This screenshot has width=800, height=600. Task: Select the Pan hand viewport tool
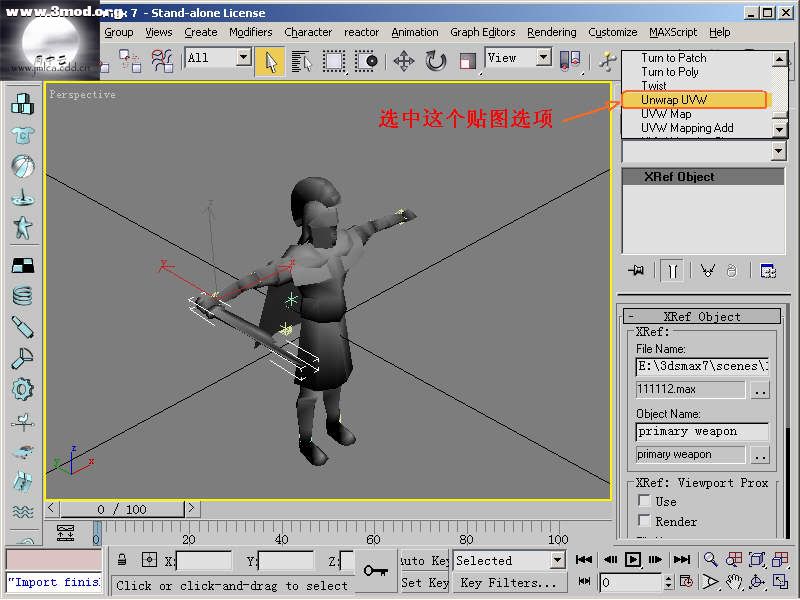click(x=733, y=582)
